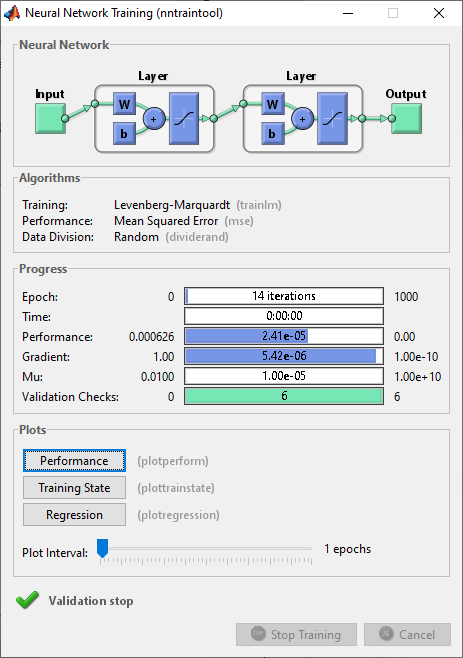Open the Regression plot
This screenshot has width=463, height=658.
click(74, 514)
